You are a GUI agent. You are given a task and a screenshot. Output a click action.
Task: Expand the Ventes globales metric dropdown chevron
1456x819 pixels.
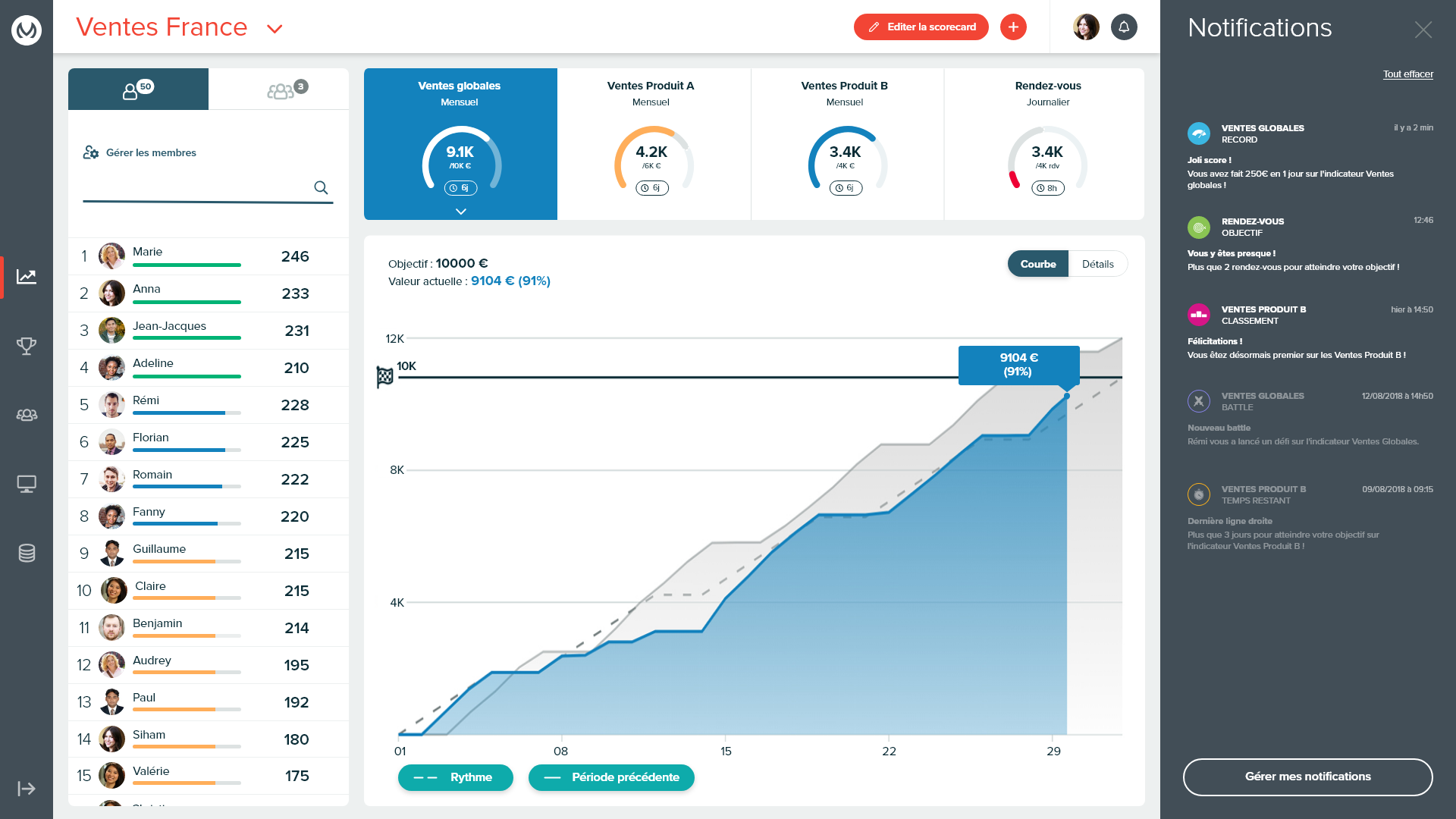(x=461, y=210)
